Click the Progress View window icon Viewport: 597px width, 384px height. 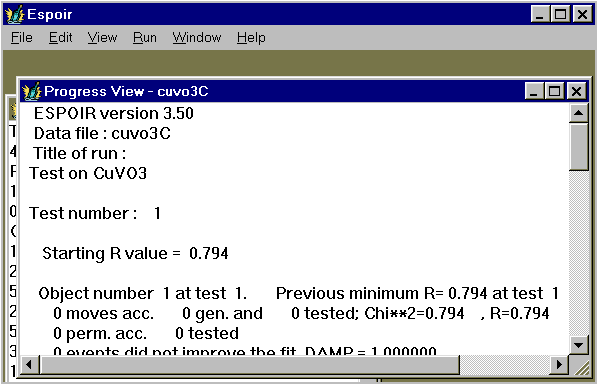coord(31,91)
